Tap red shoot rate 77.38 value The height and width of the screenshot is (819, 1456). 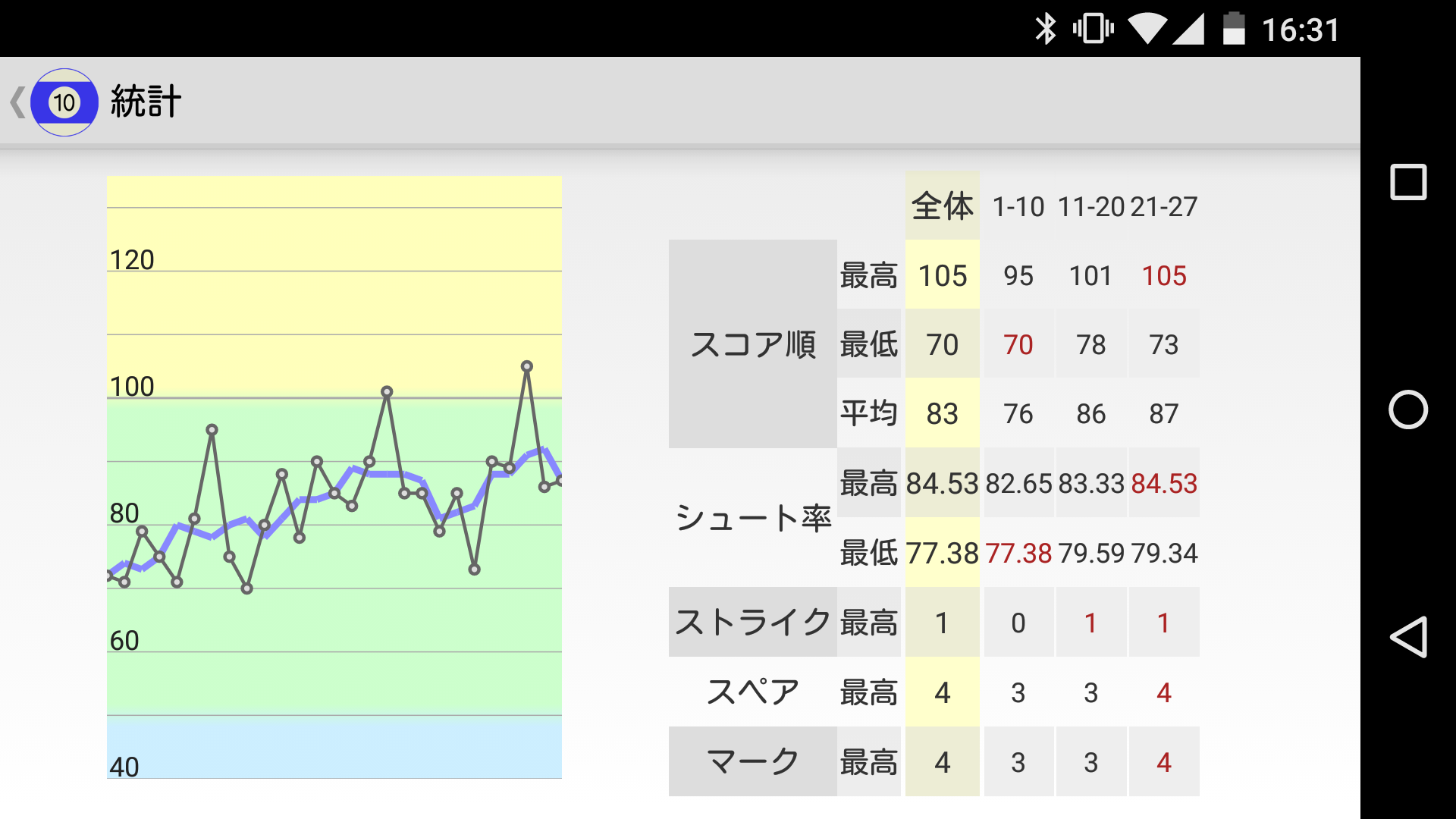[1018, 553]
